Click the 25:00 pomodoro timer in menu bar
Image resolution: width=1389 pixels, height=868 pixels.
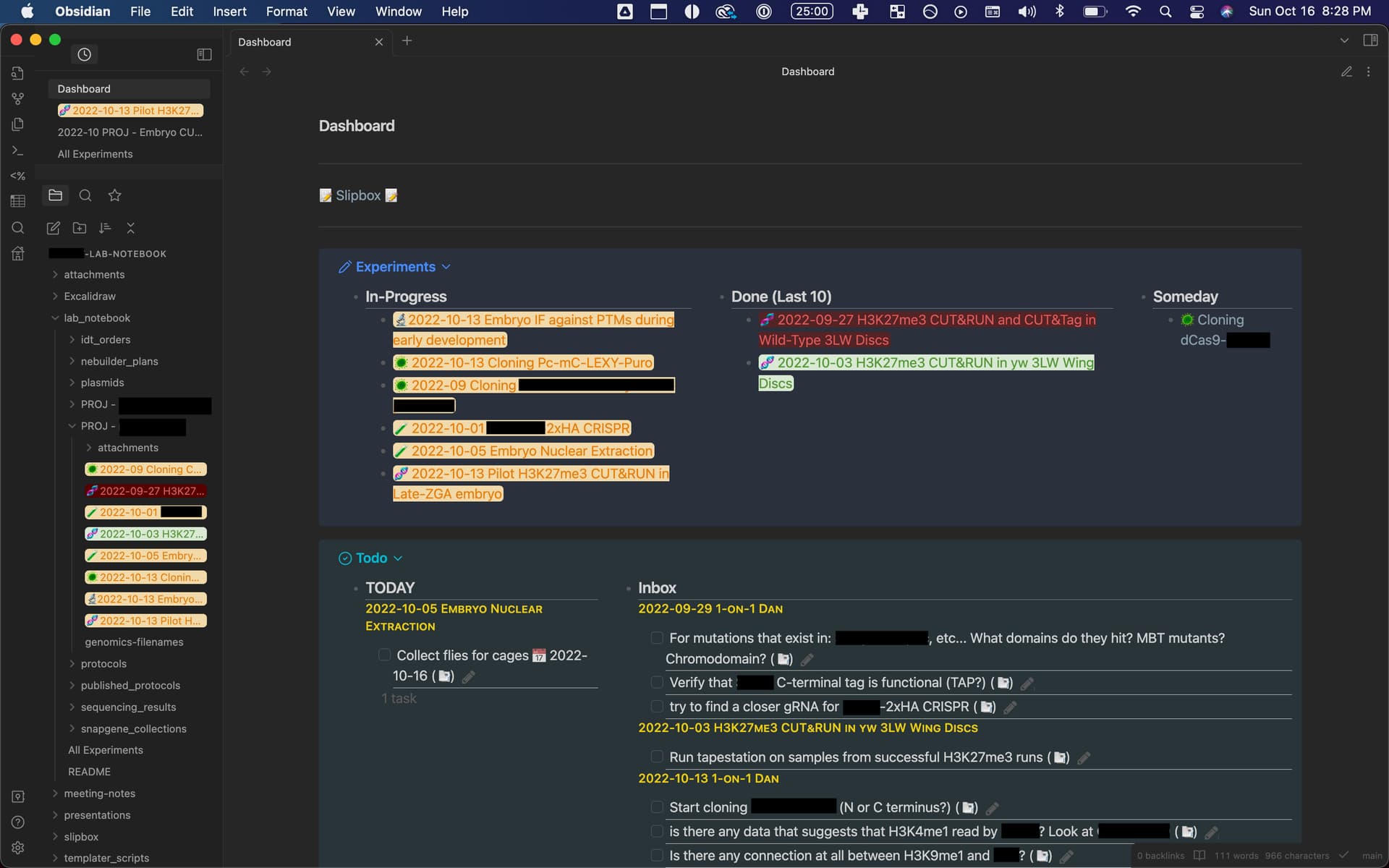[812, 11]
